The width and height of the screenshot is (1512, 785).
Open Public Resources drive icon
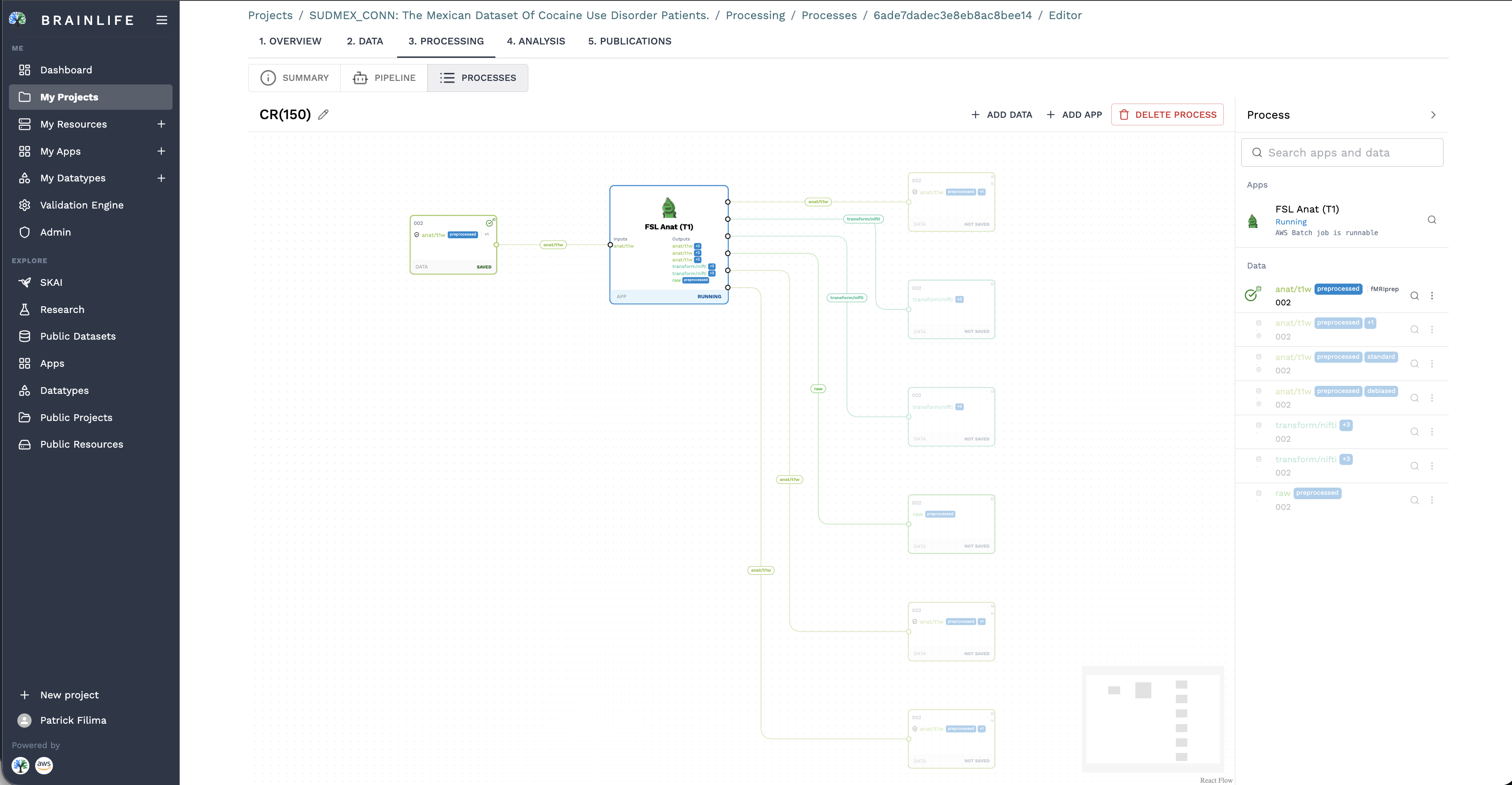24,444
